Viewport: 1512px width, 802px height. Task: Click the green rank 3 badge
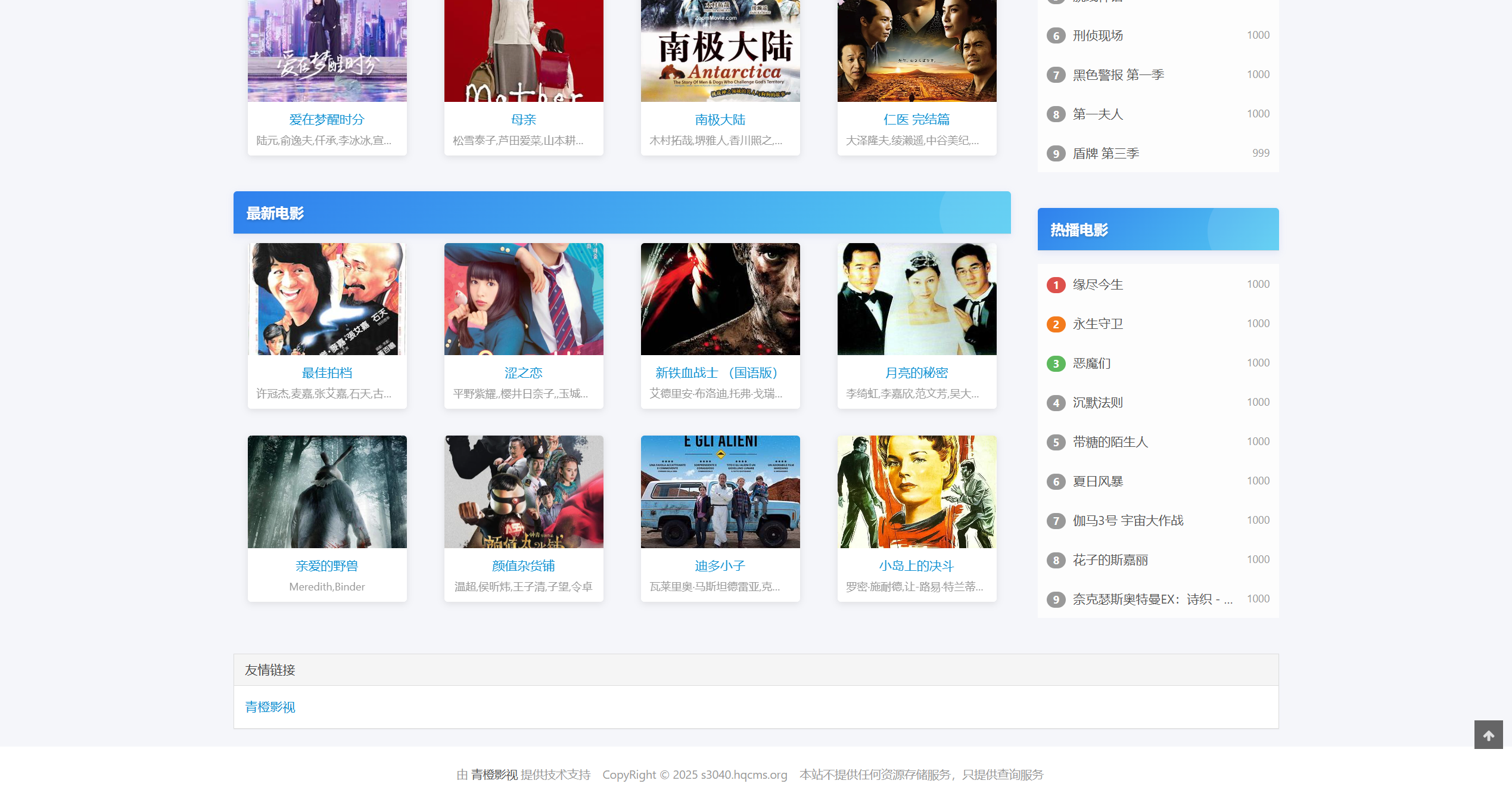pyautogui.click(x=1056, y=363)
